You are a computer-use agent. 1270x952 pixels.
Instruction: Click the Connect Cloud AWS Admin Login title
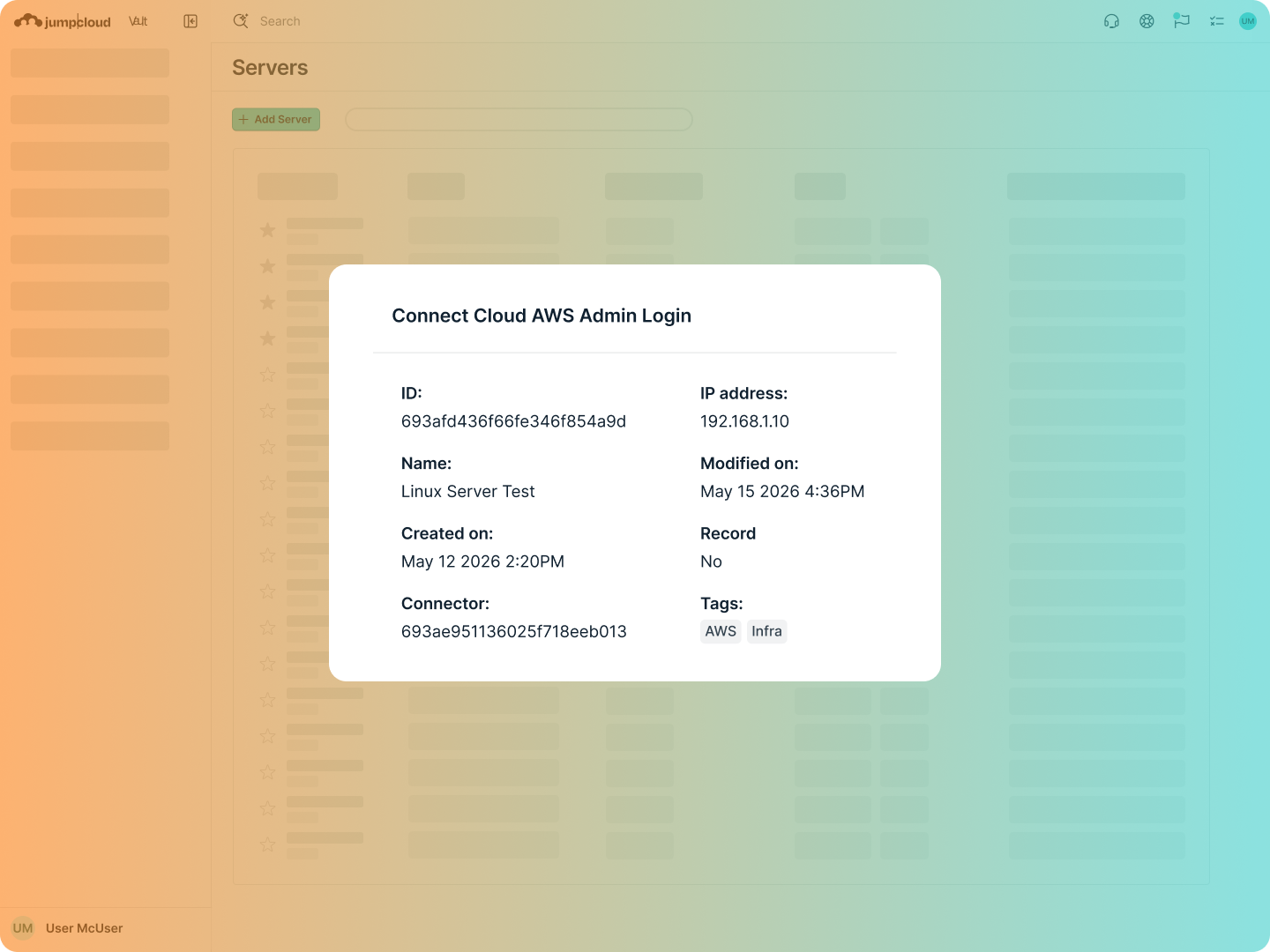(542, 316)
